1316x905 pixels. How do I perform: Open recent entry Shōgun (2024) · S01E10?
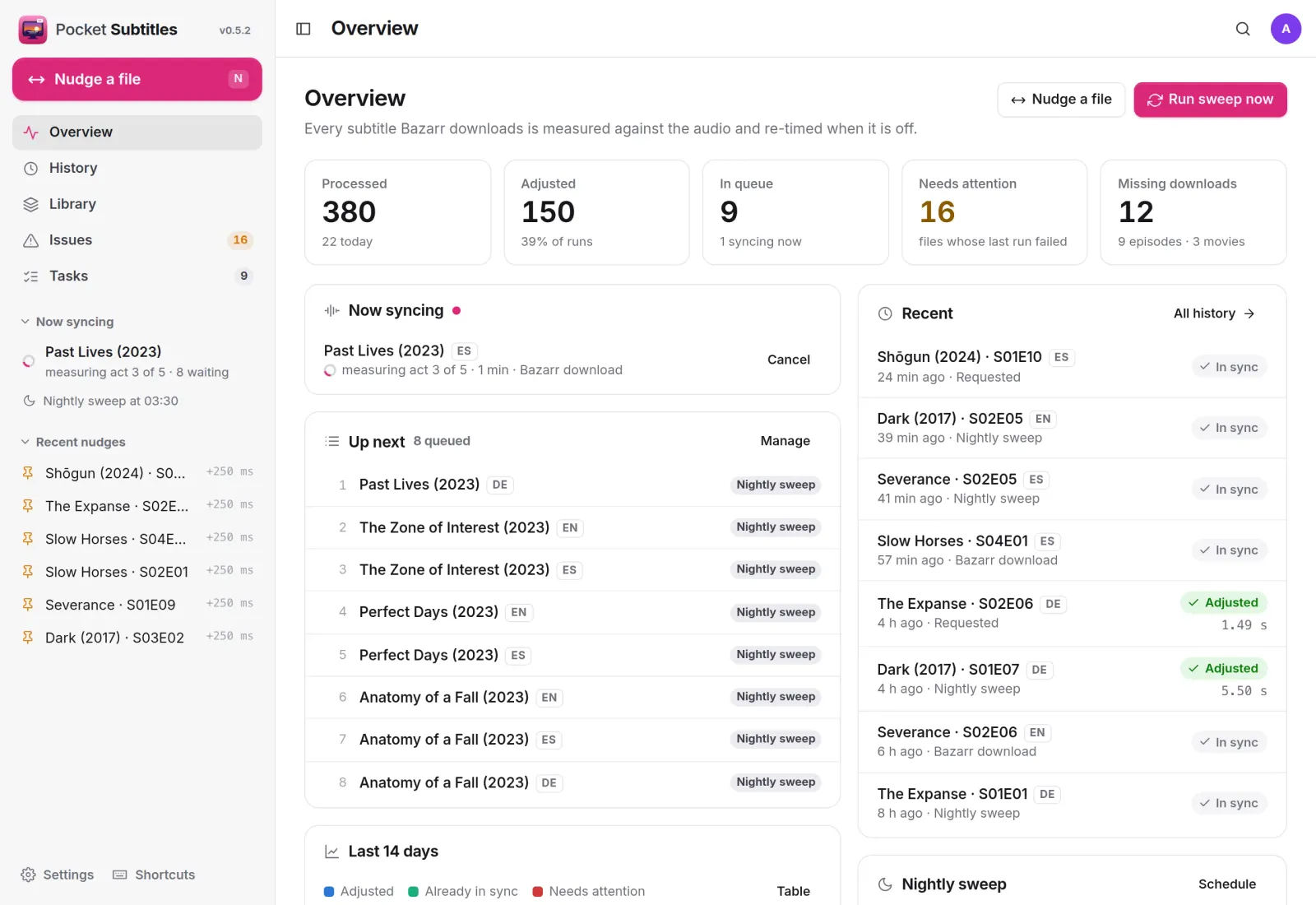[1072, 367]
